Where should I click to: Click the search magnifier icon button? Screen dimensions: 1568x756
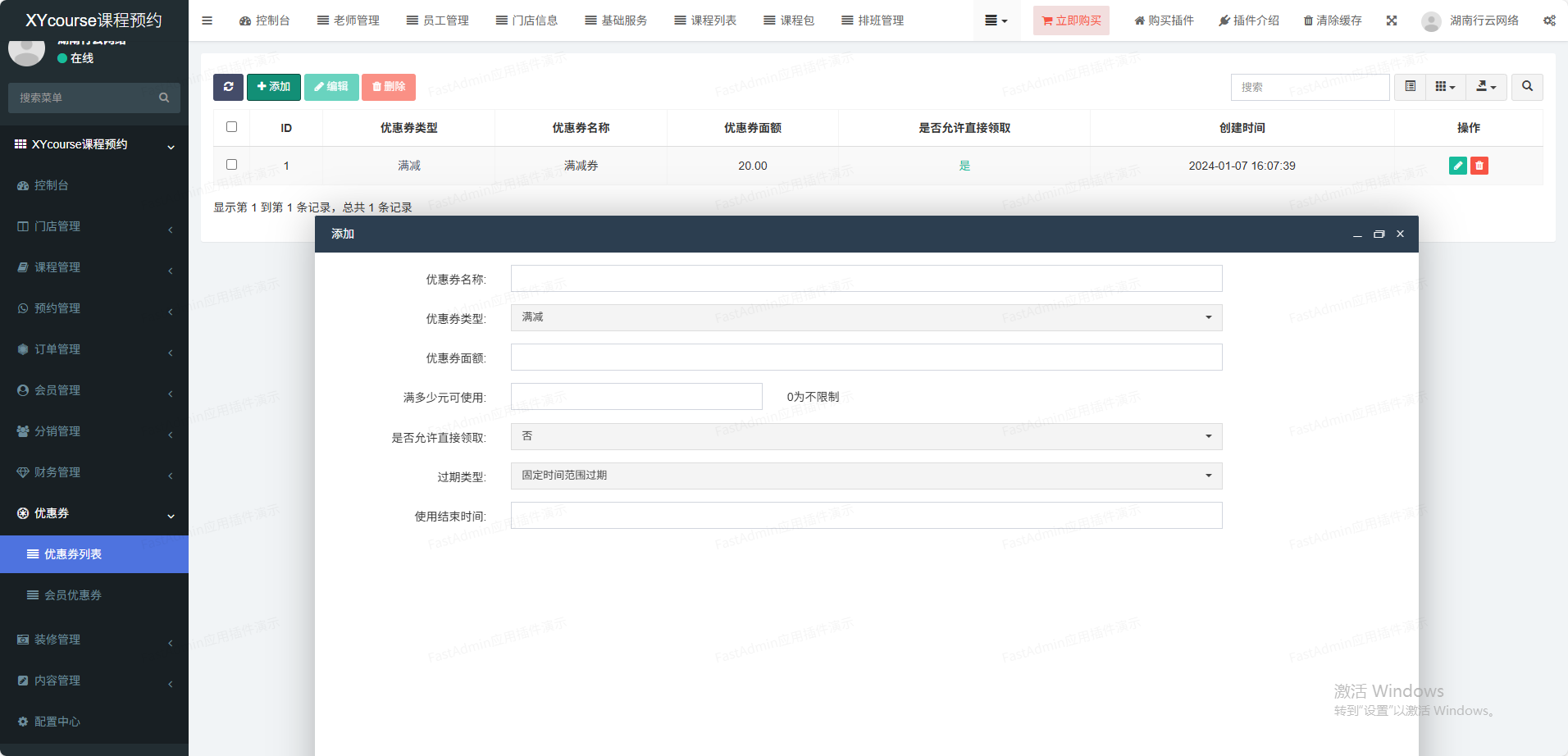pyautogui.click(x=1527, y=87)
